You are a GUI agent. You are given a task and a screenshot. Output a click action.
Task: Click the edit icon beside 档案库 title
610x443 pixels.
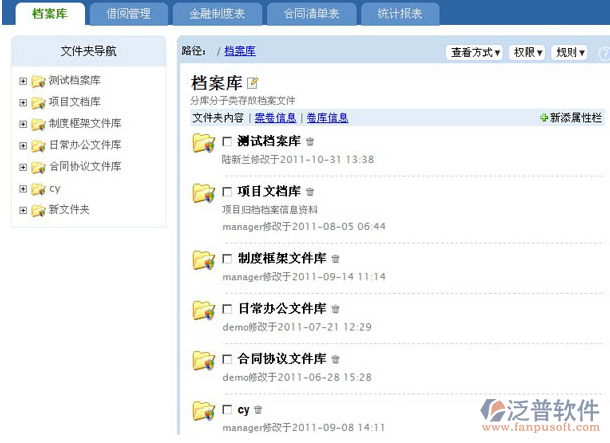[x=252, y=83]
